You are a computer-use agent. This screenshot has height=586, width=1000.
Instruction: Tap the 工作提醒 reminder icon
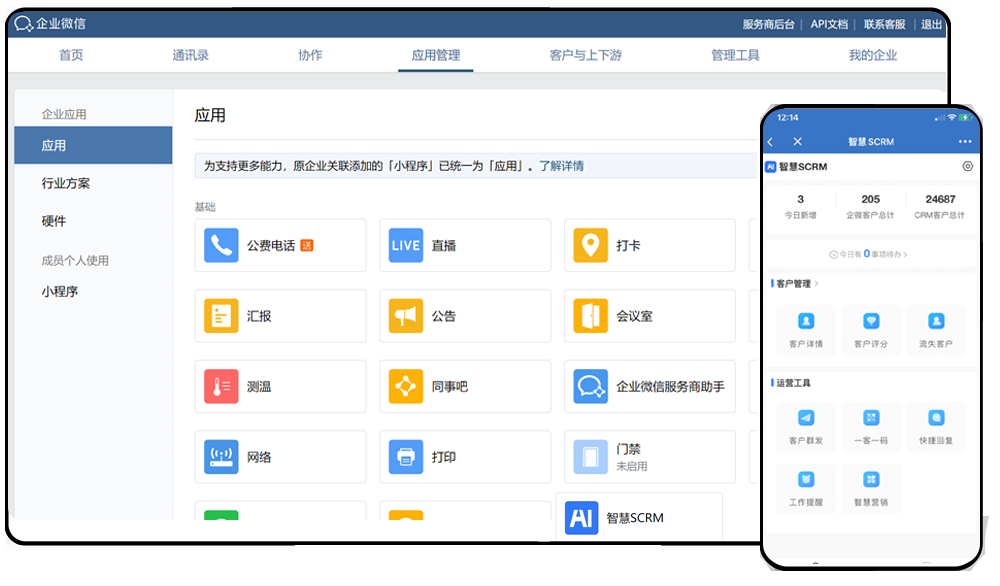[806, 480]
